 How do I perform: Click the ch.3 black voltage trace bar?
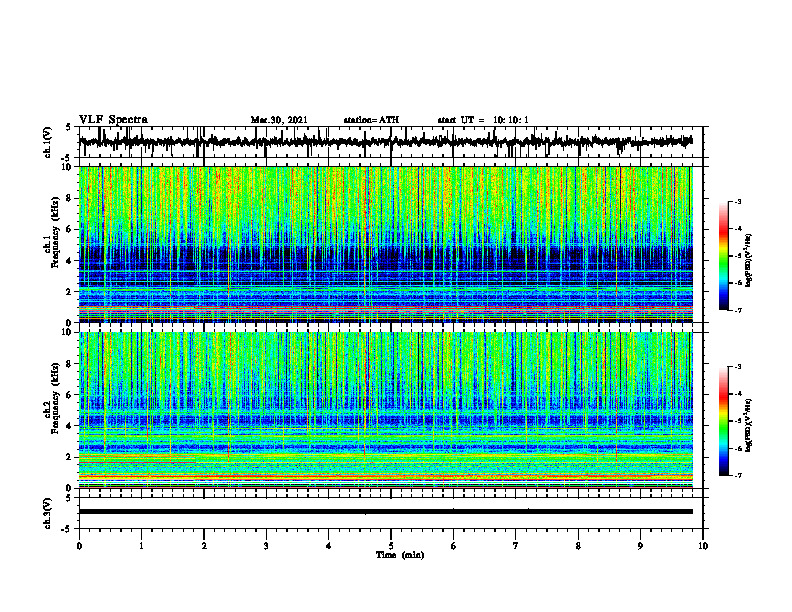385,512
